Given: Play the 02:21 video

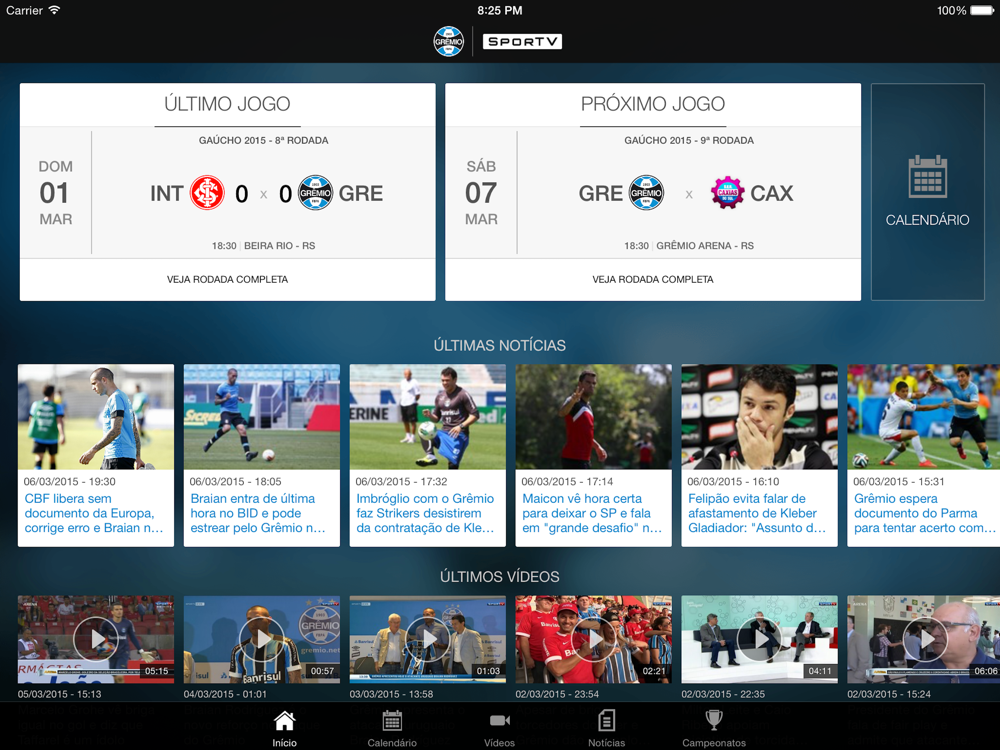Looking at the screenshot, I should [593, 639].
